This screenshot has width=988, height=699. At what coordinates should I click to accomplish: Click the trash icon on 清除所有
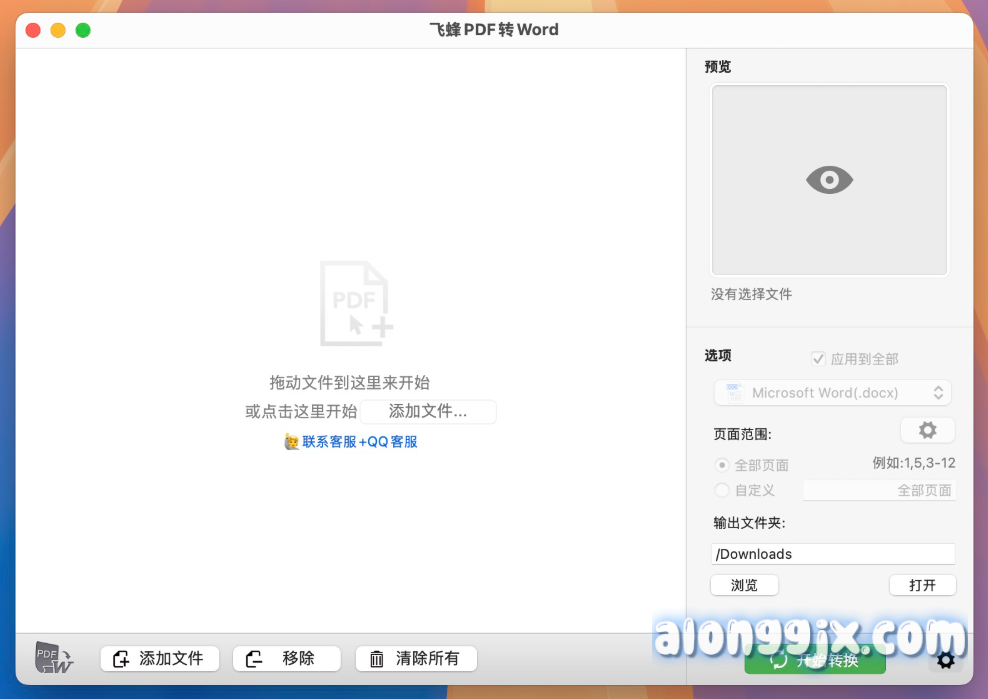[x=377, y=659]
